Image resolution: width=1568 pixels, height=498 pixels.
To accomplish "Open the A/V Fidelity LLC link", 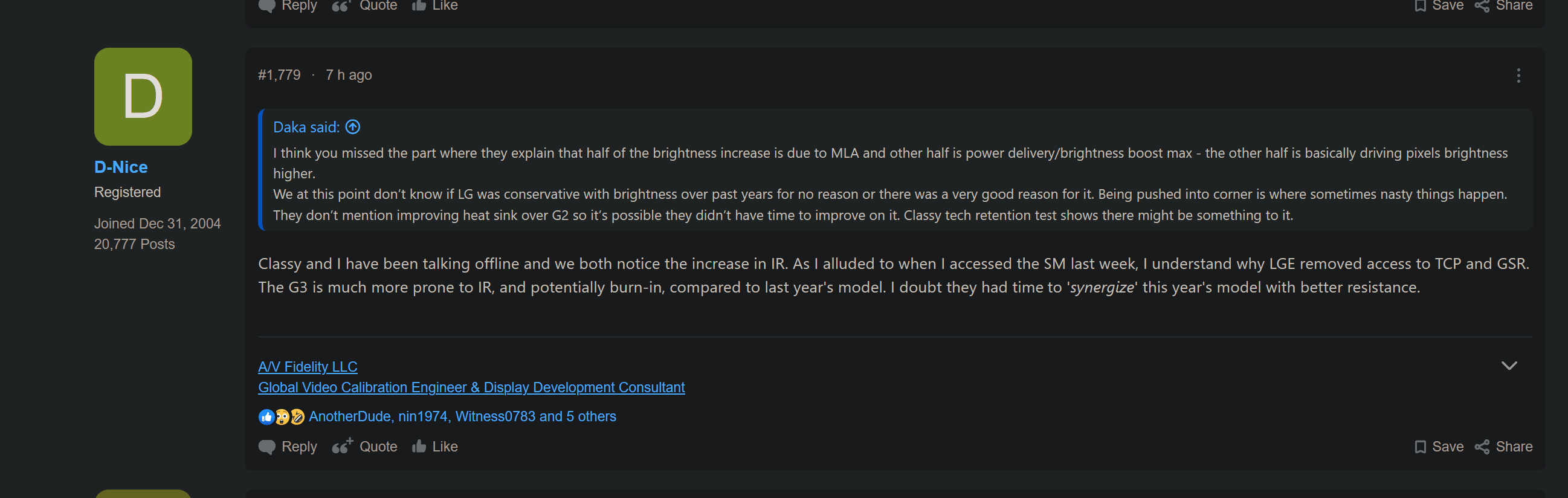I will pyautogui.click(x=308, y=366).
